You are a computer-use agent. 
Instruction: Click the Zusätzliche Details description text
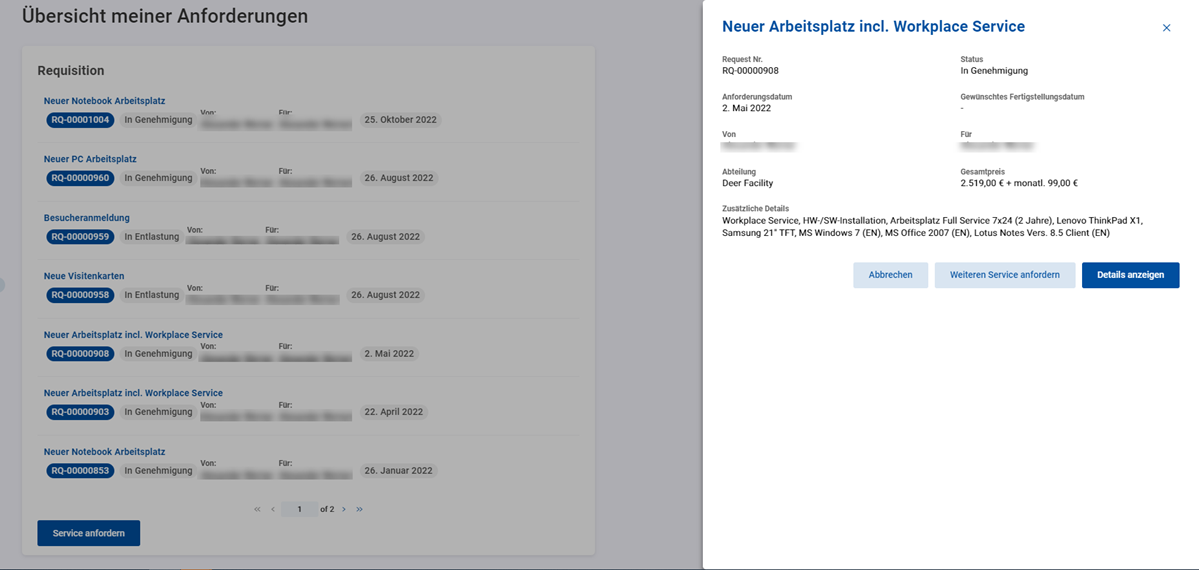[932, 226]
